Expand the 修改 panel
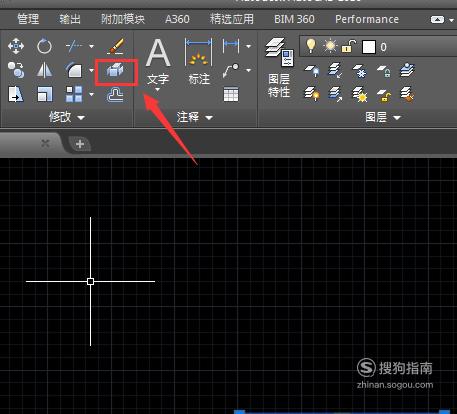This screenshot has height=414, width=457. tap(67, 117)
